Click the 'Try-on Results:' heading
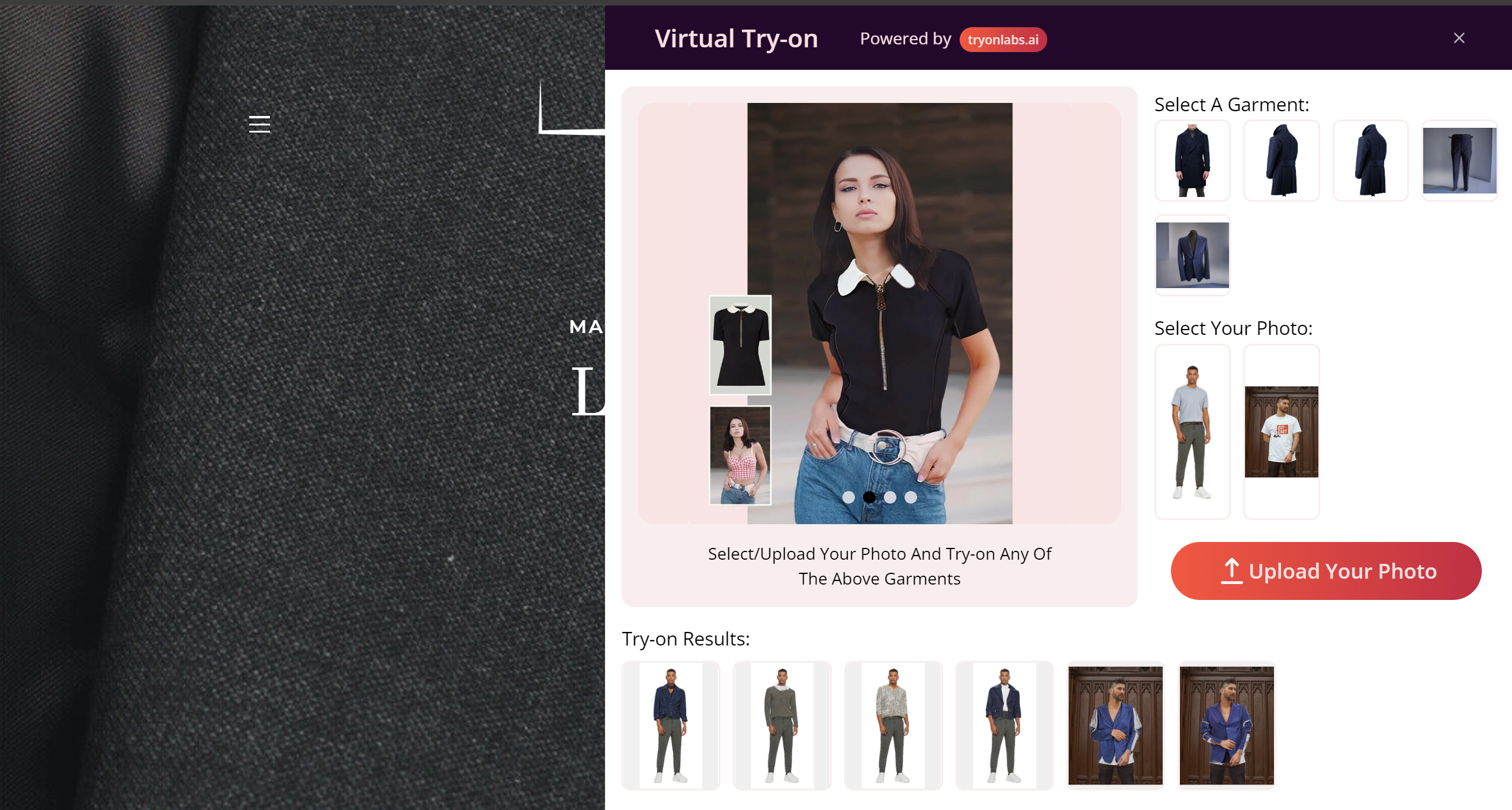This screenshot has width=1512, height=810. [x=686, y=639]
